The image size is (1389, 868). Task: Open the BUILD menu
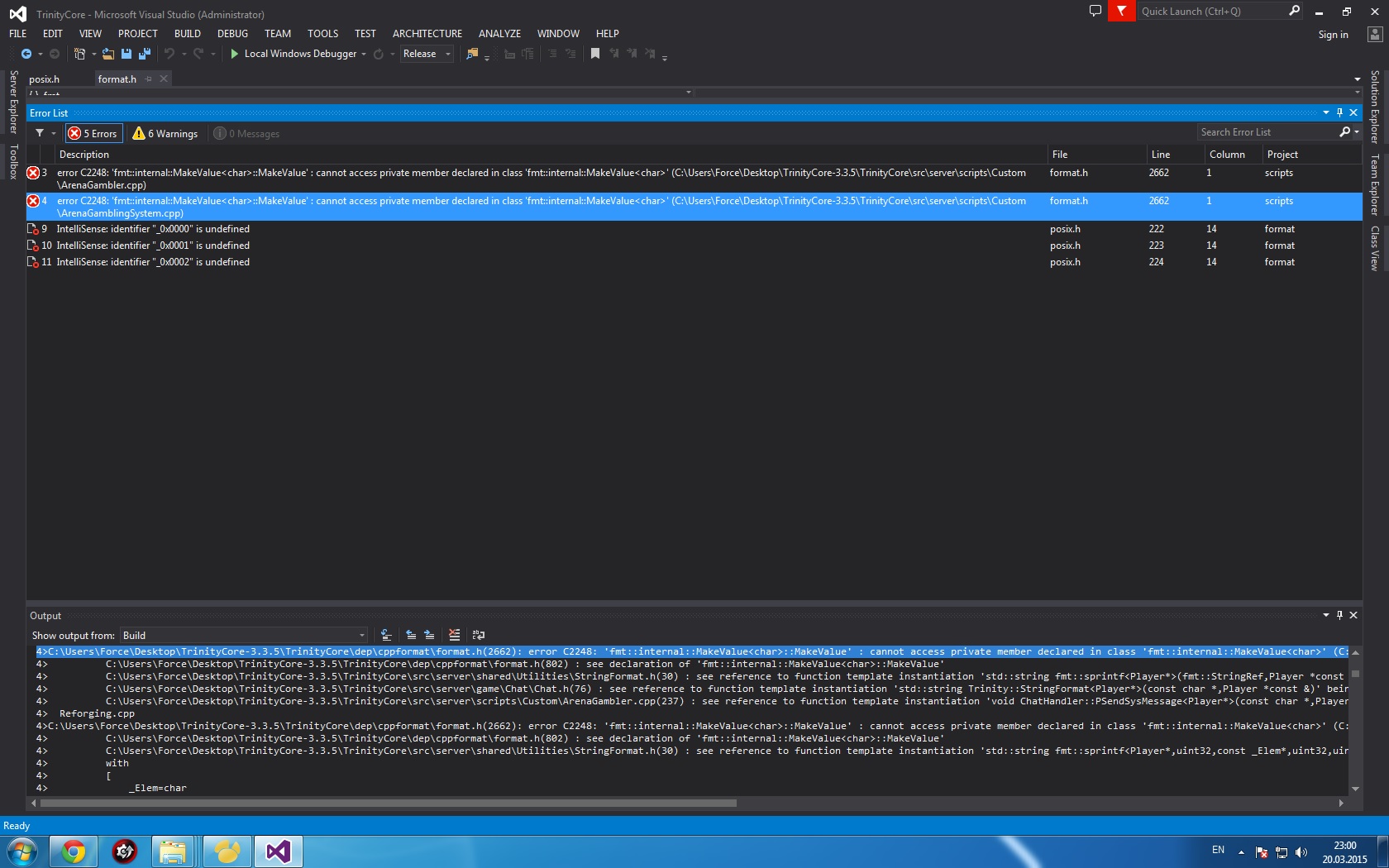point(187,34)
